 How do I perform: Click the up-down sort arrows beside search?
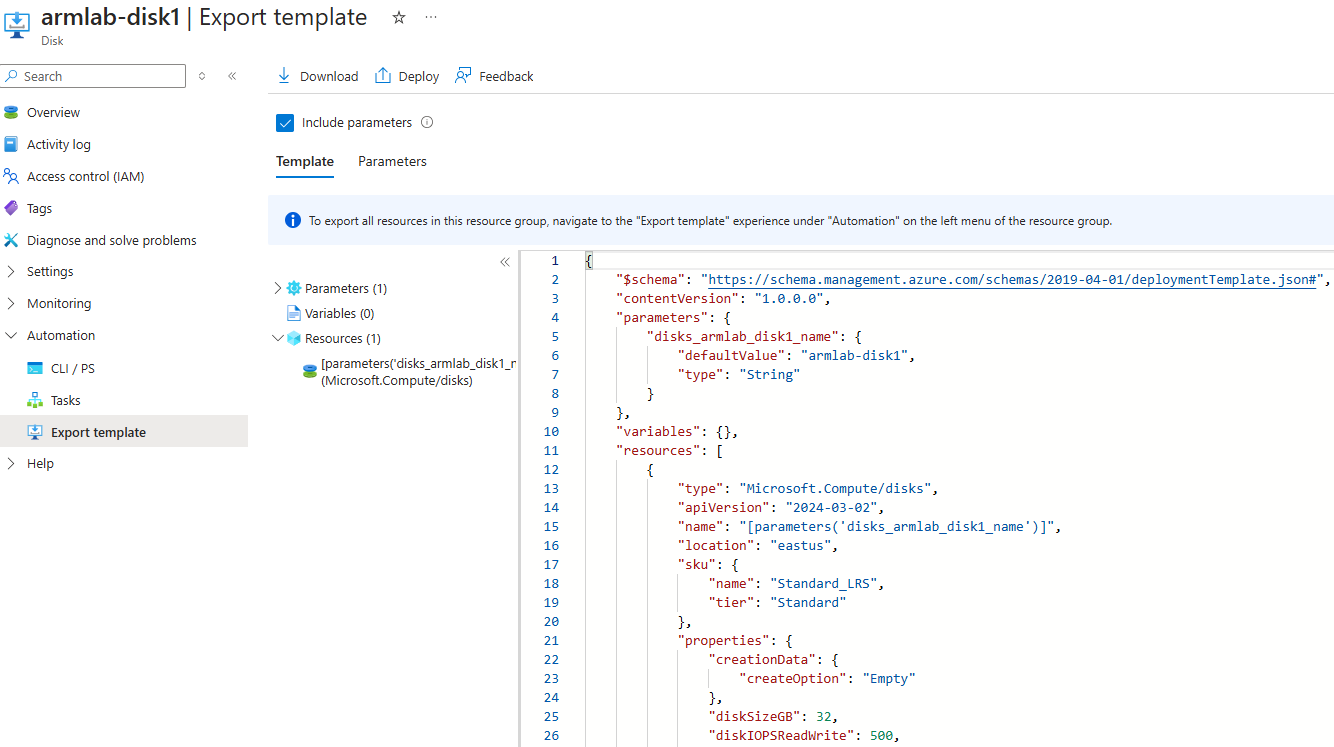point(202,76)
